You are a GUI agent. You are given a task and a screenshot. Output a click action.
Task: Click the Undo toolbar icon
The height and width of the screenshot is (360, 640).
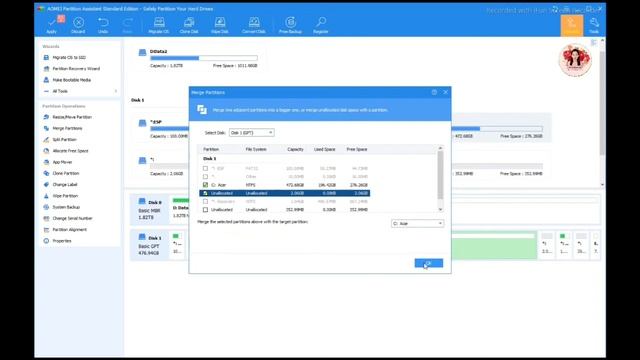[x=103, y=25]
